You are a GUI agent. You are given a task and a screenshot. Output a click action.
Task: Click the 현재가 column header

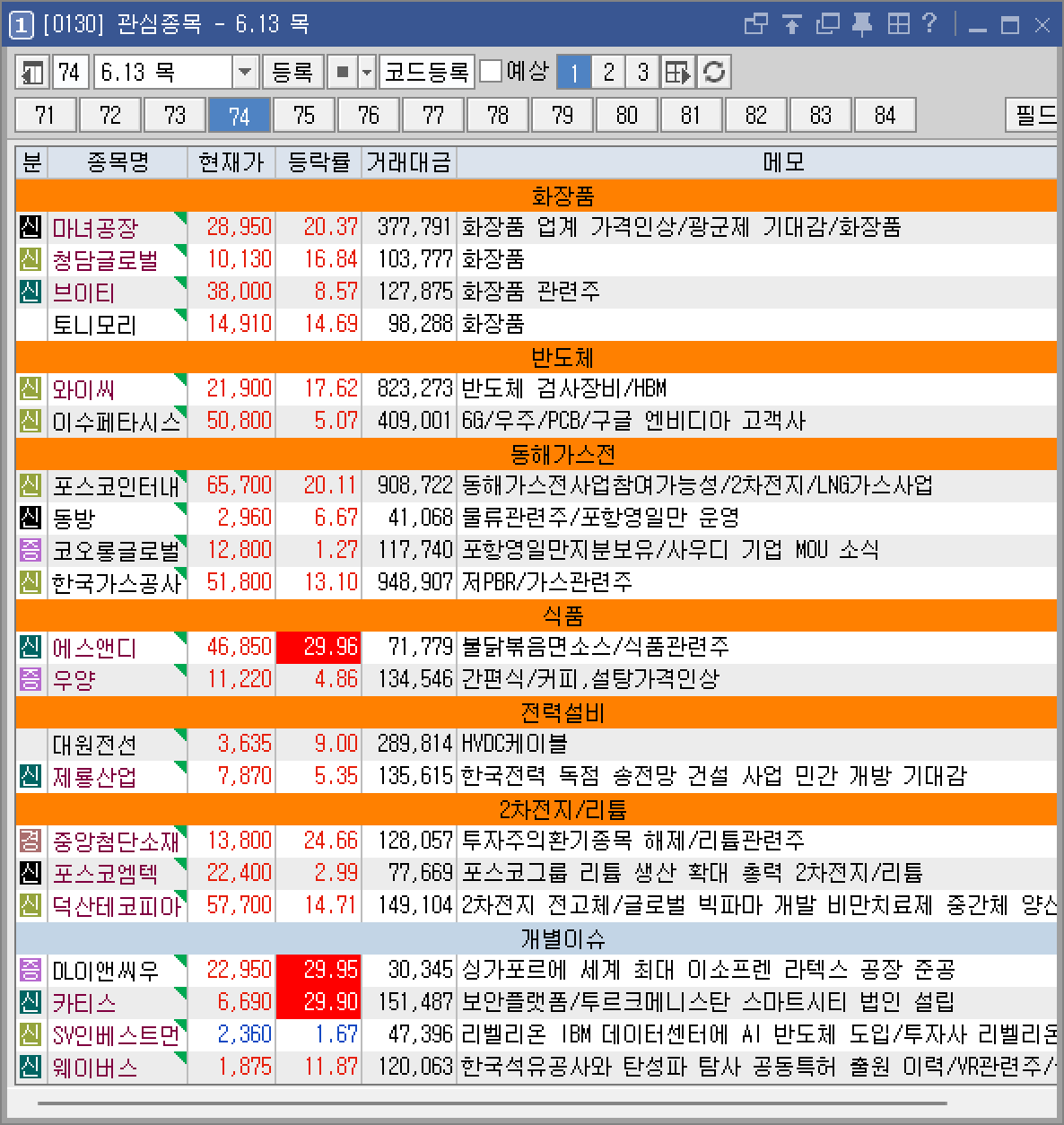231,162
